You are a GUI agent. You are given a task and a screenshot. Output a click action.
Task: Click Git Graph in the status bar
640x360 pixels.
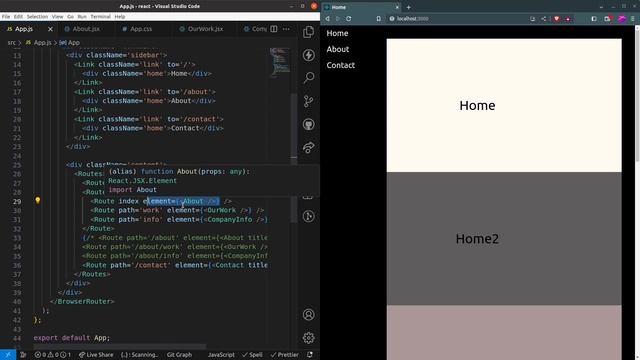click(x=179, y=355)
